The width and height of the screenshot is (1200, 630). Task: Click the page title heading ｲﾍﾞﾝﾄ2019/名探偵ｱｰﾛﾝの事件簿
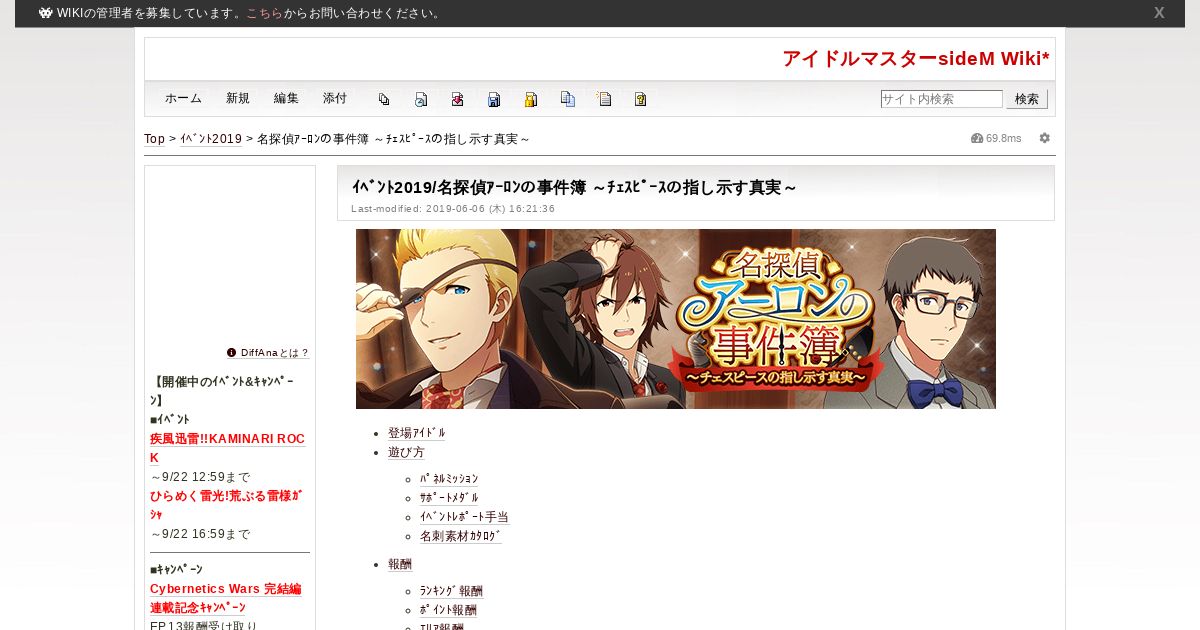tap(574, 187)
